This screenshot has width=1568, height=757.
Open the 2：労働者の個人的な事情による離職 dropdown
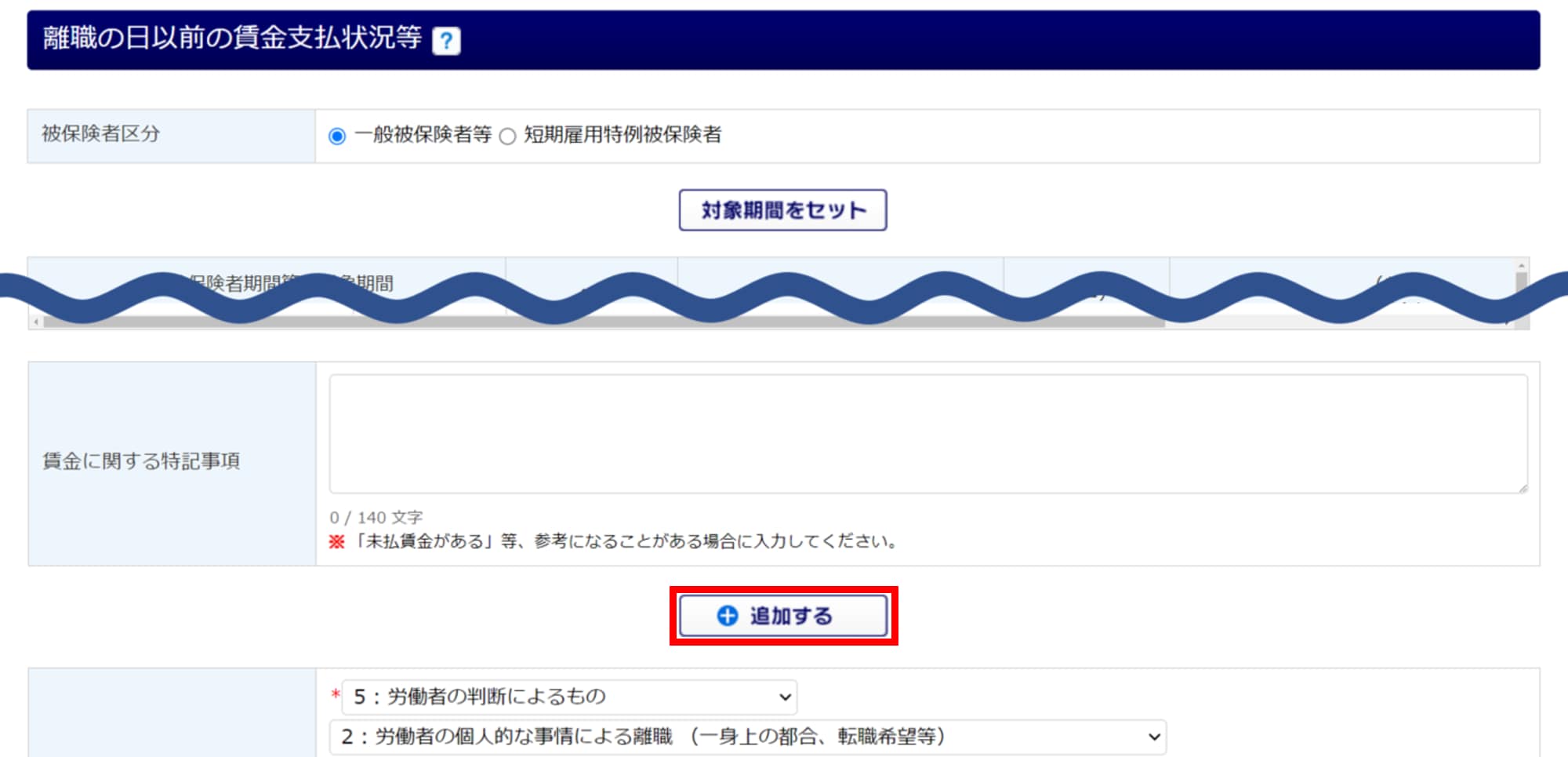click(x=747, y=737)
